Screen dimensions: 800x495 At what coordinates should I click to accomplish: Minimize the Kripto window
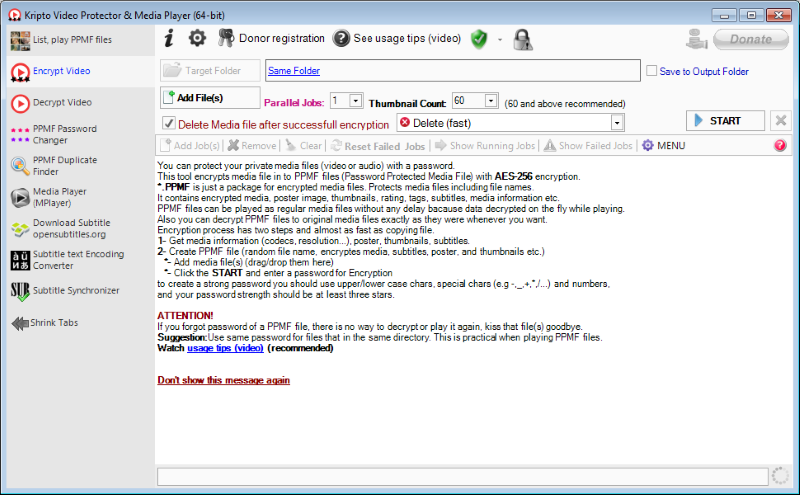click(x=724, y=15)
